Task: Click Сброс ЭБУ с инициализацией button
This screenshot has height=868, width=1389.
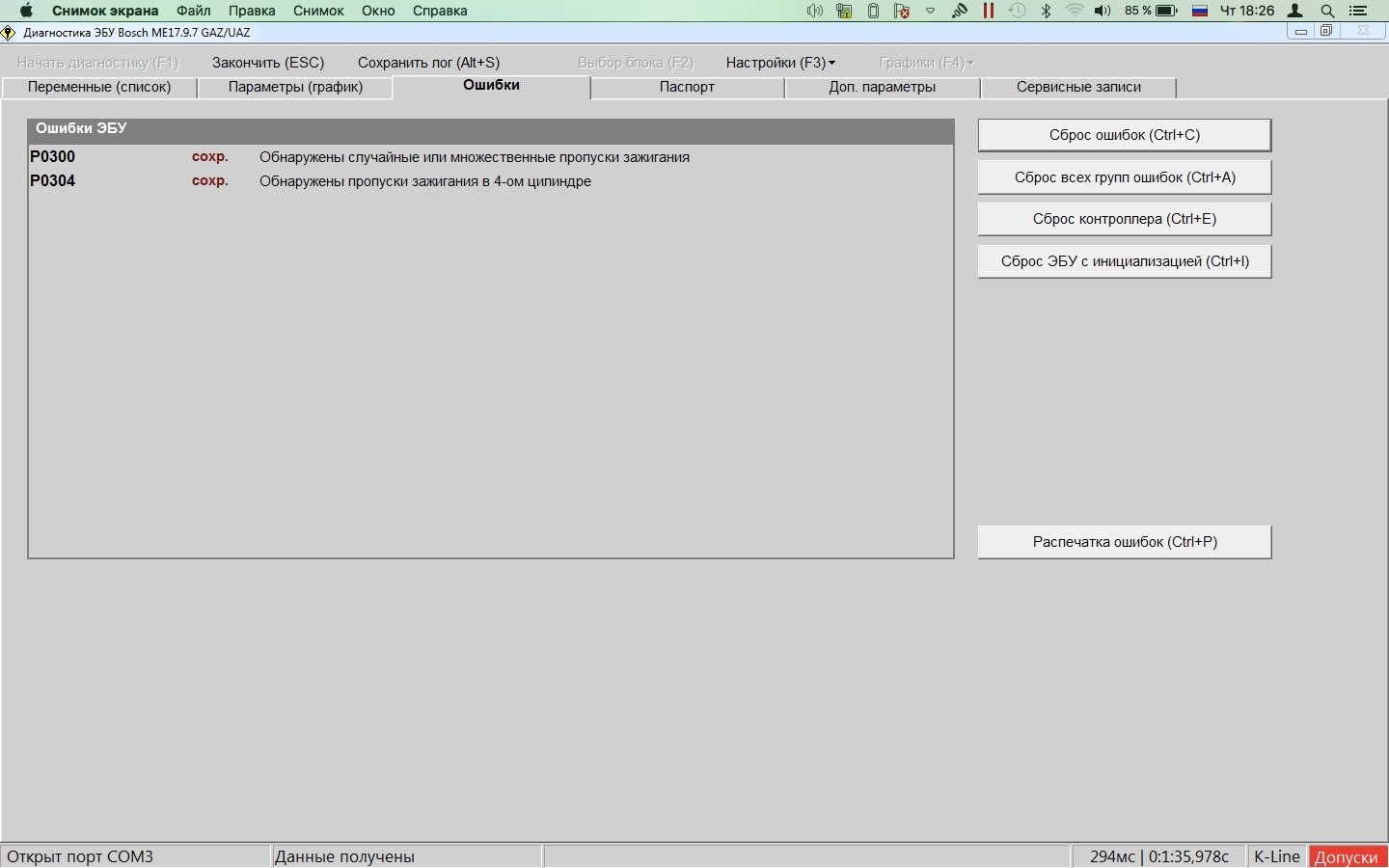Action: point(1125,261)
